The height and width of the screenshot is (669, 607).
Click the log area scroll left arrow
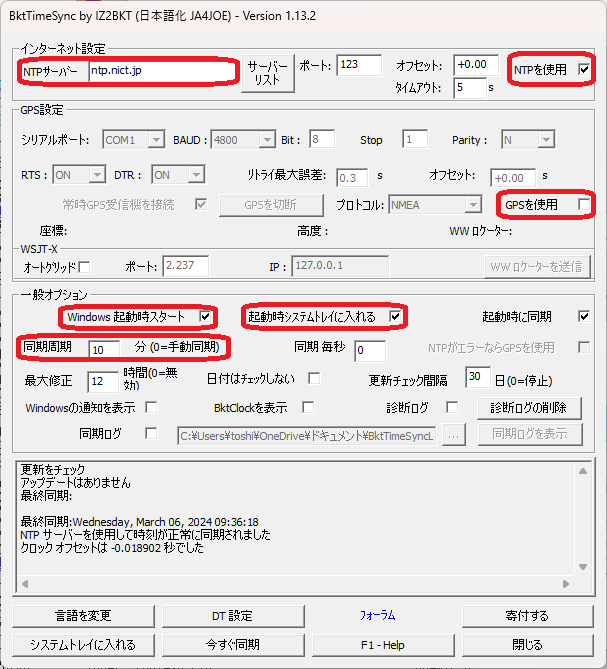(x=25, y=584)
